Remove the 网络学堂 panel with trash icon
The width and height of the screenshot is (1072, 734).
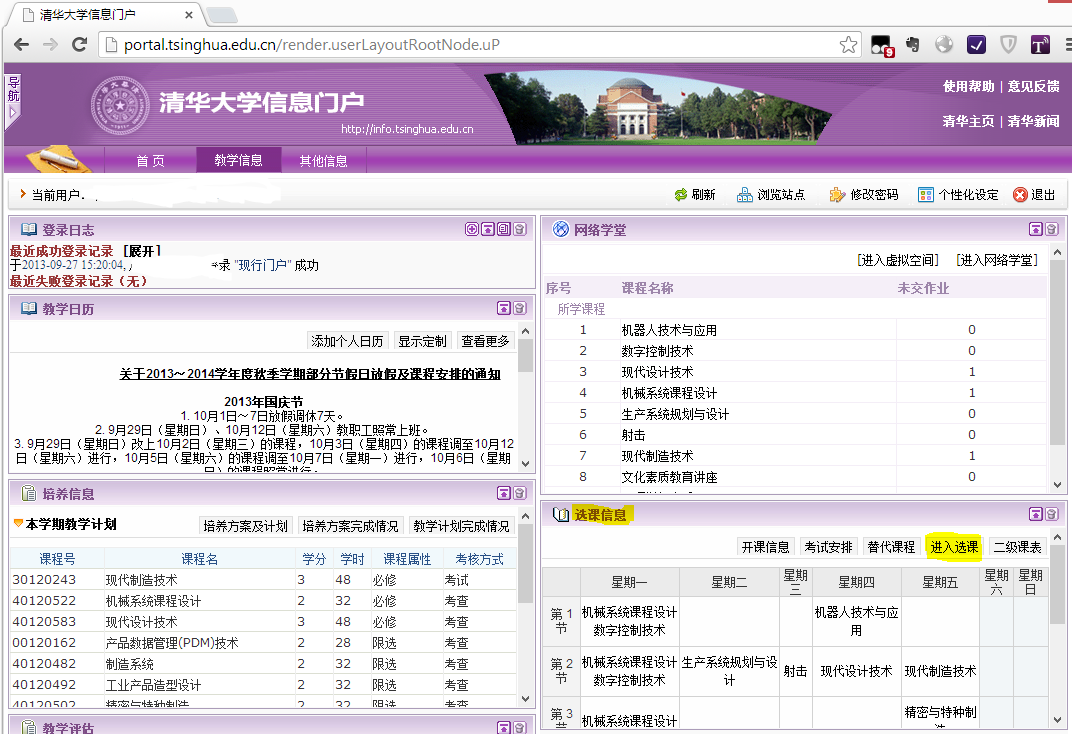pyautogui.click(x=1051, y=229)
